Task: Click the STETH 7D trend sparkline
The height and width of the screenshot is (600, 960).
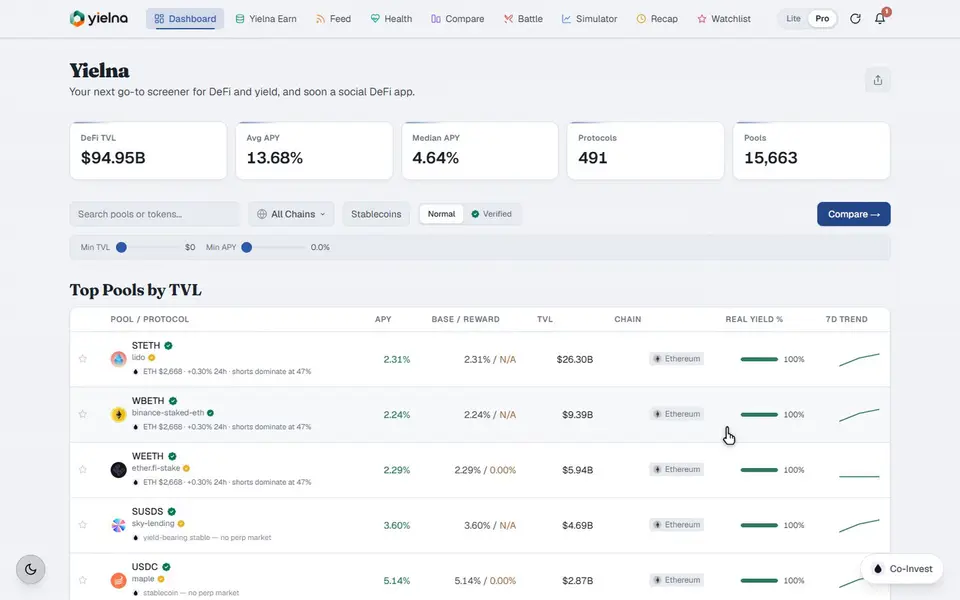Action: [859, 359]
